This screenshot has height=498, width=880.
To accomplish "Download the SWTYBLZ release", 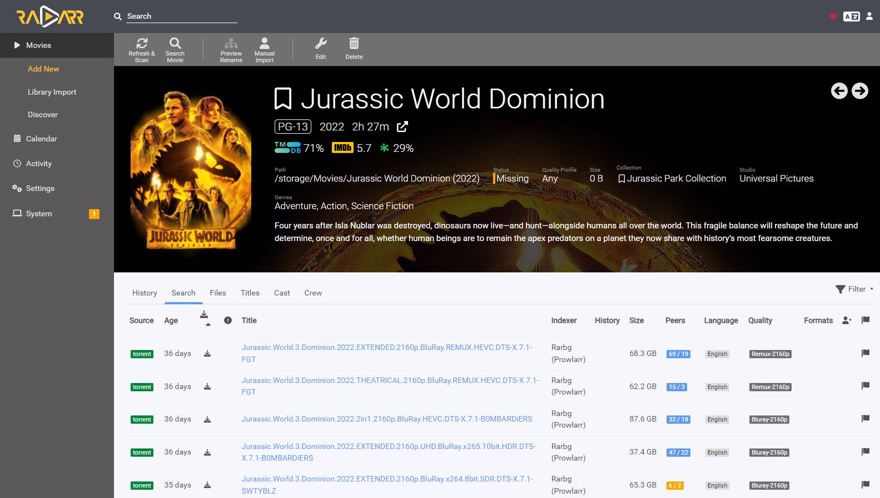I will click(207, 485).
